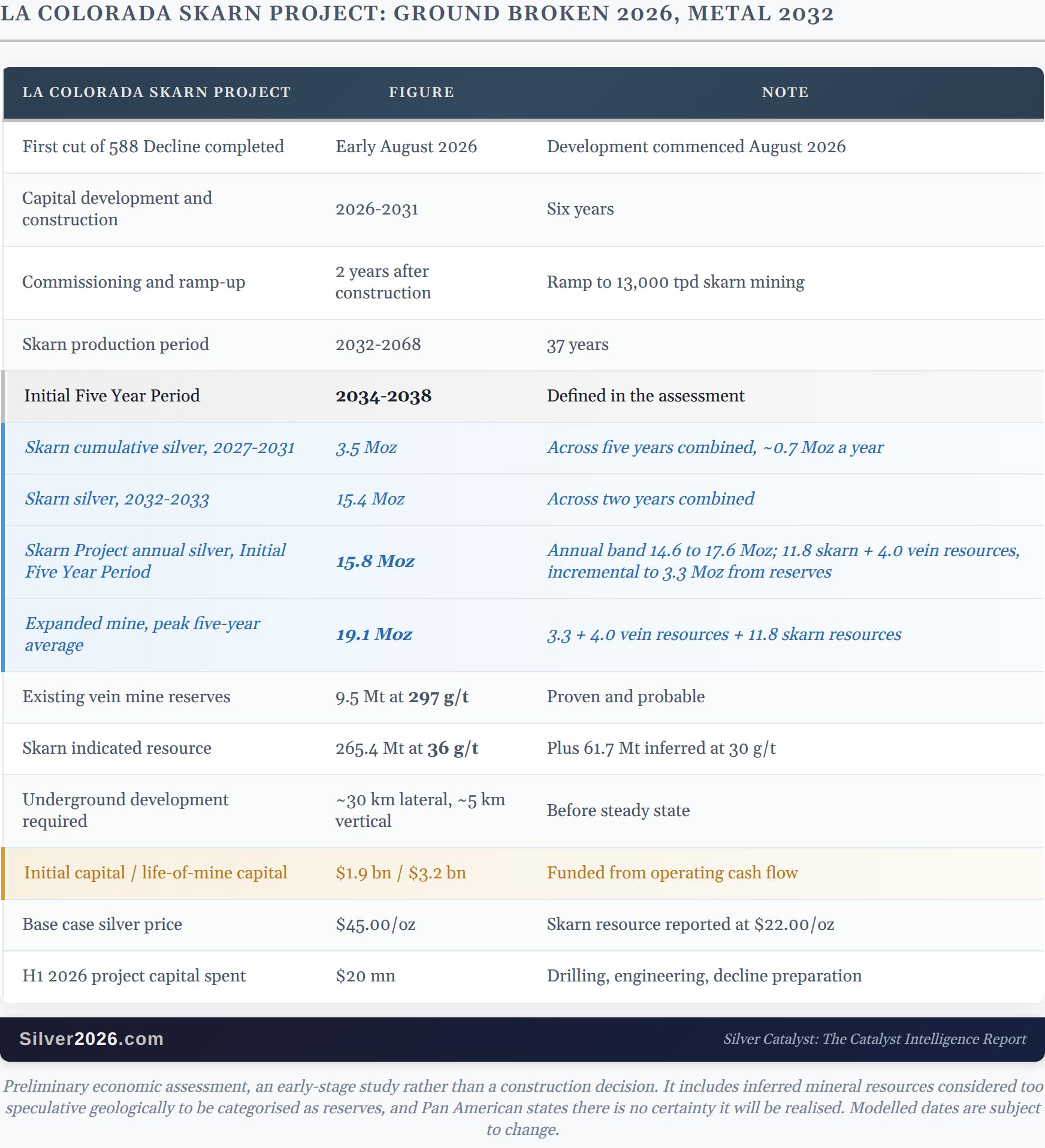Click the $45.00/oz figure cell
1045x1148 pixels.
(x=376, y=925)
